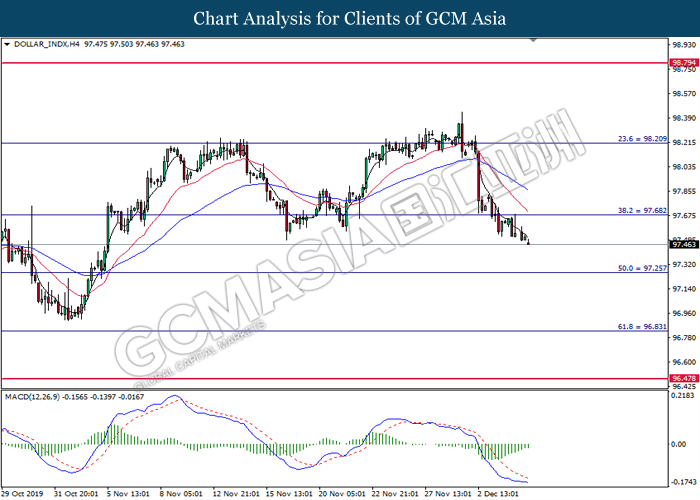Click the 22 Nov 21:01 time label
Image resolution: width=700 pixels, height=500 pixels.
(392, 492)
